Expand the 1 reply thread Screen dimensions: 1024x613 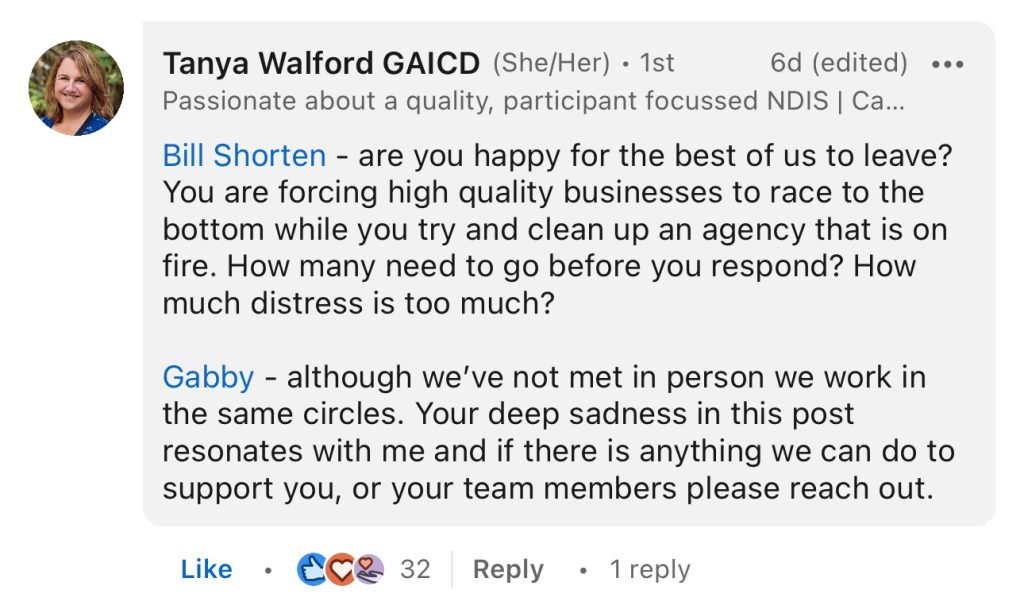tap(650, 569)
